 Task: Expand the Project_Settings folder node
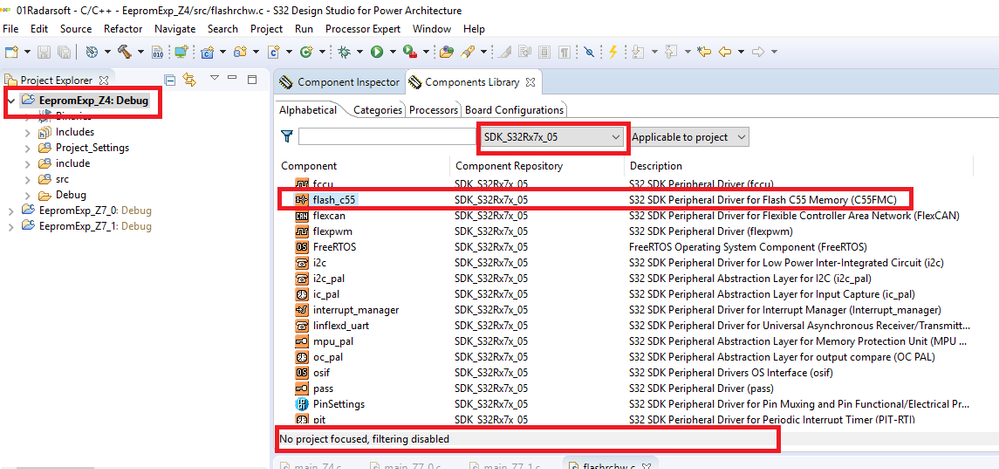point(27,148)
